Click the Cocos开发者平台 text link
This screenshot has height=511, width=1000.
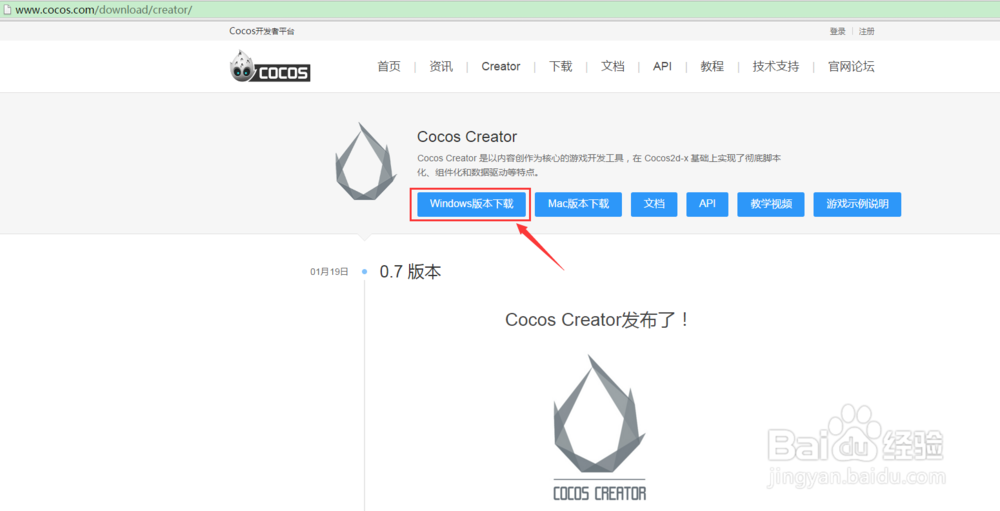point(262,31)
